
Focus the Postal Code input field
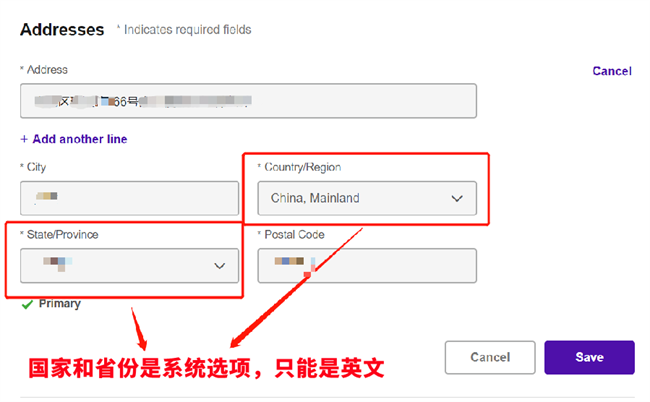tap(367, 266)
